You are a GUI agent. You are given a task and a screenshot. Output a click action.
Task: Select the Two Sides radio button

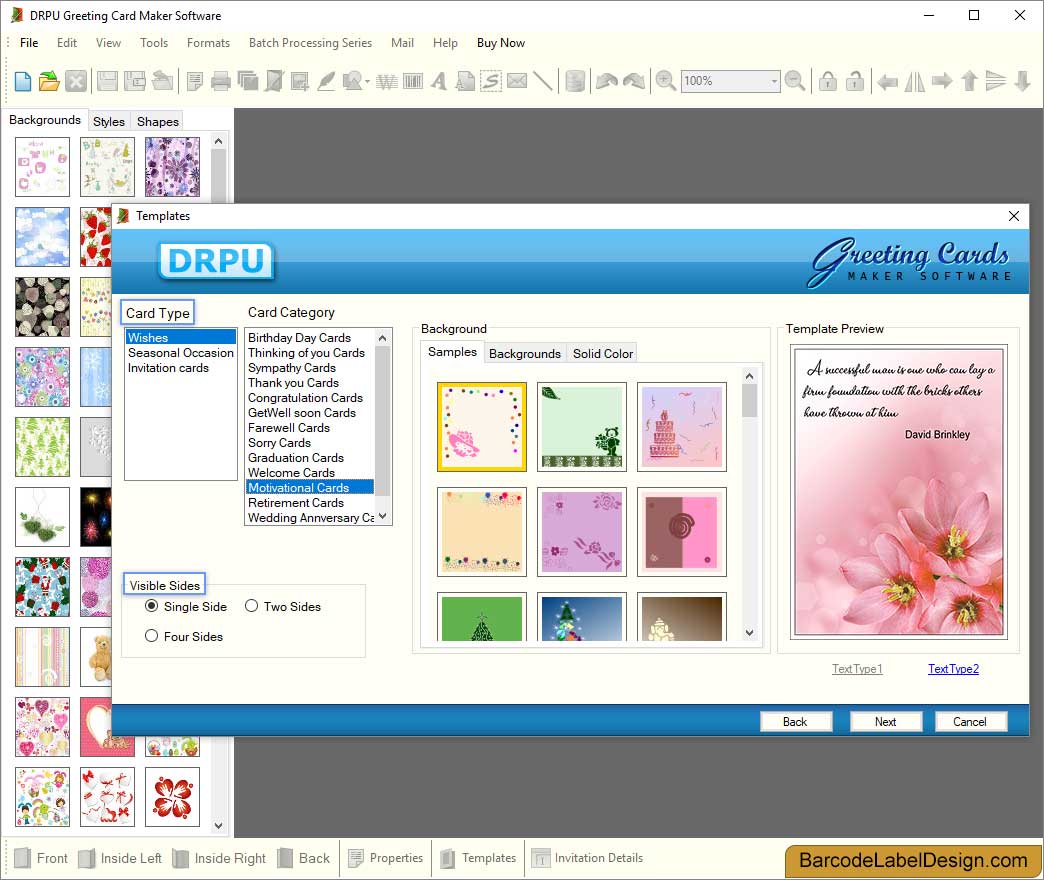click(251, 606)
